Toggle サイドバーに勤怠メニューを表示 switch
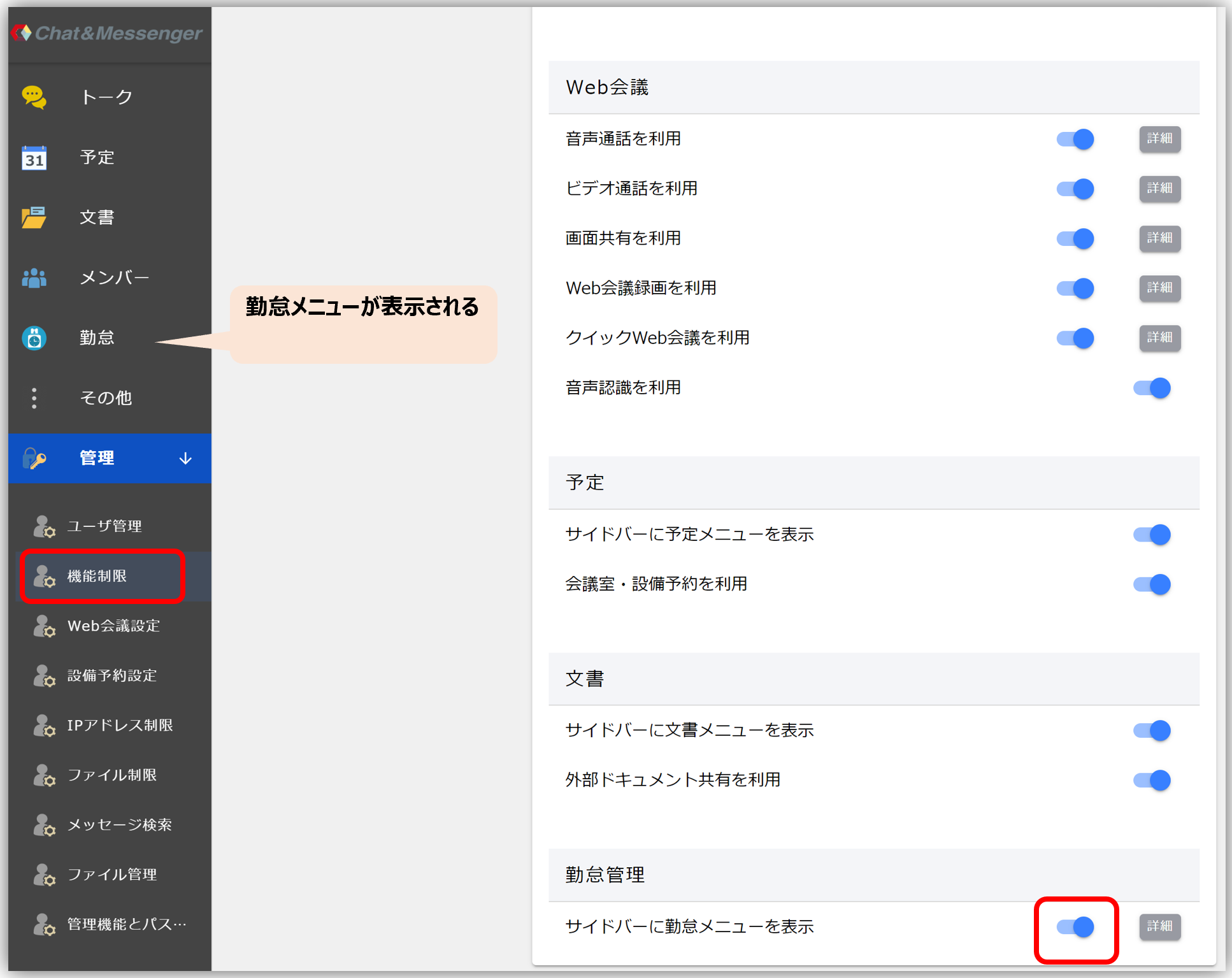 [1075, 926]
